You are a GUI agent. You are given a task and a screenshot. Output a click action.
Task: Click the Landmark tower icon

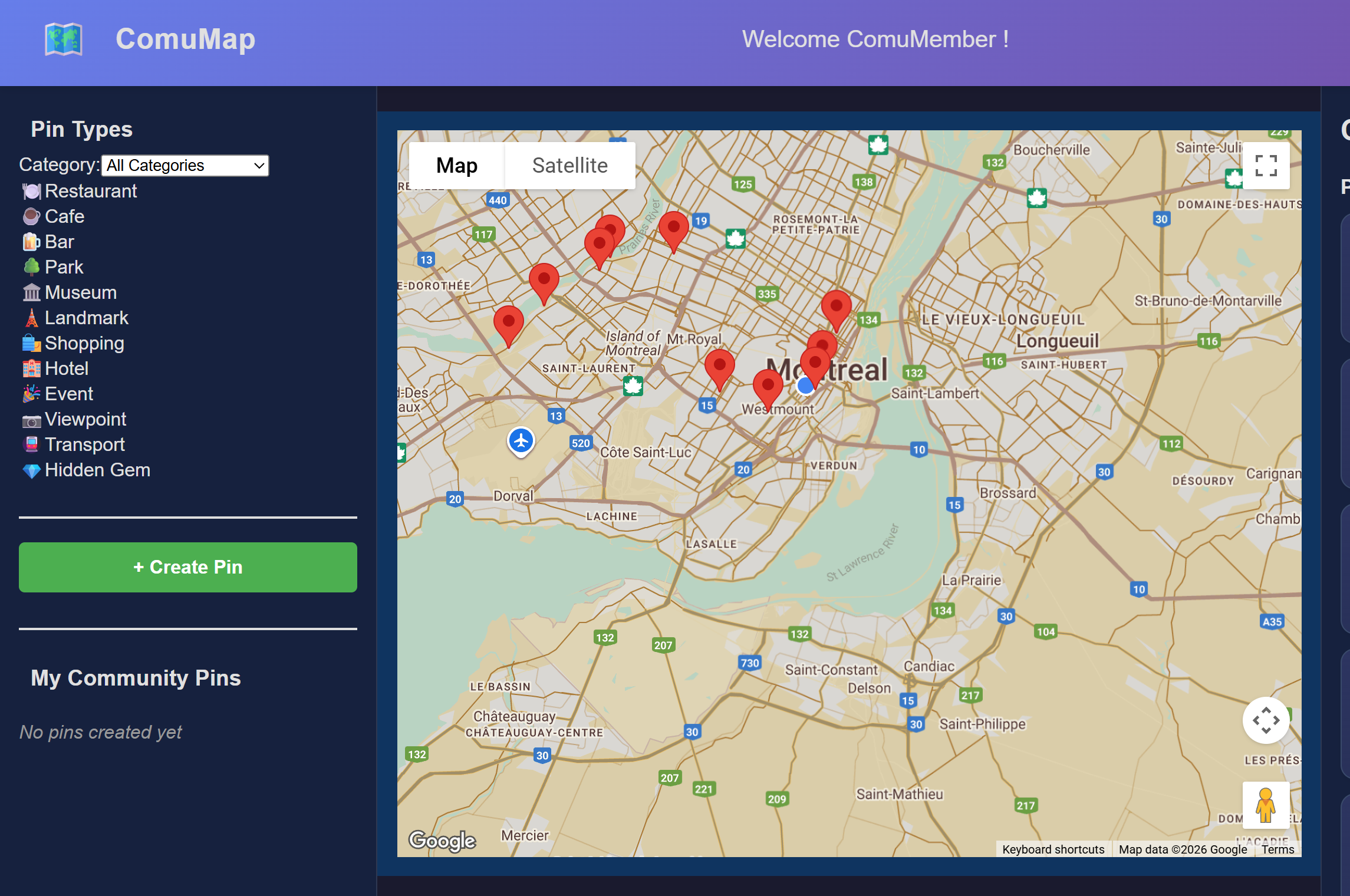point(31,318)
